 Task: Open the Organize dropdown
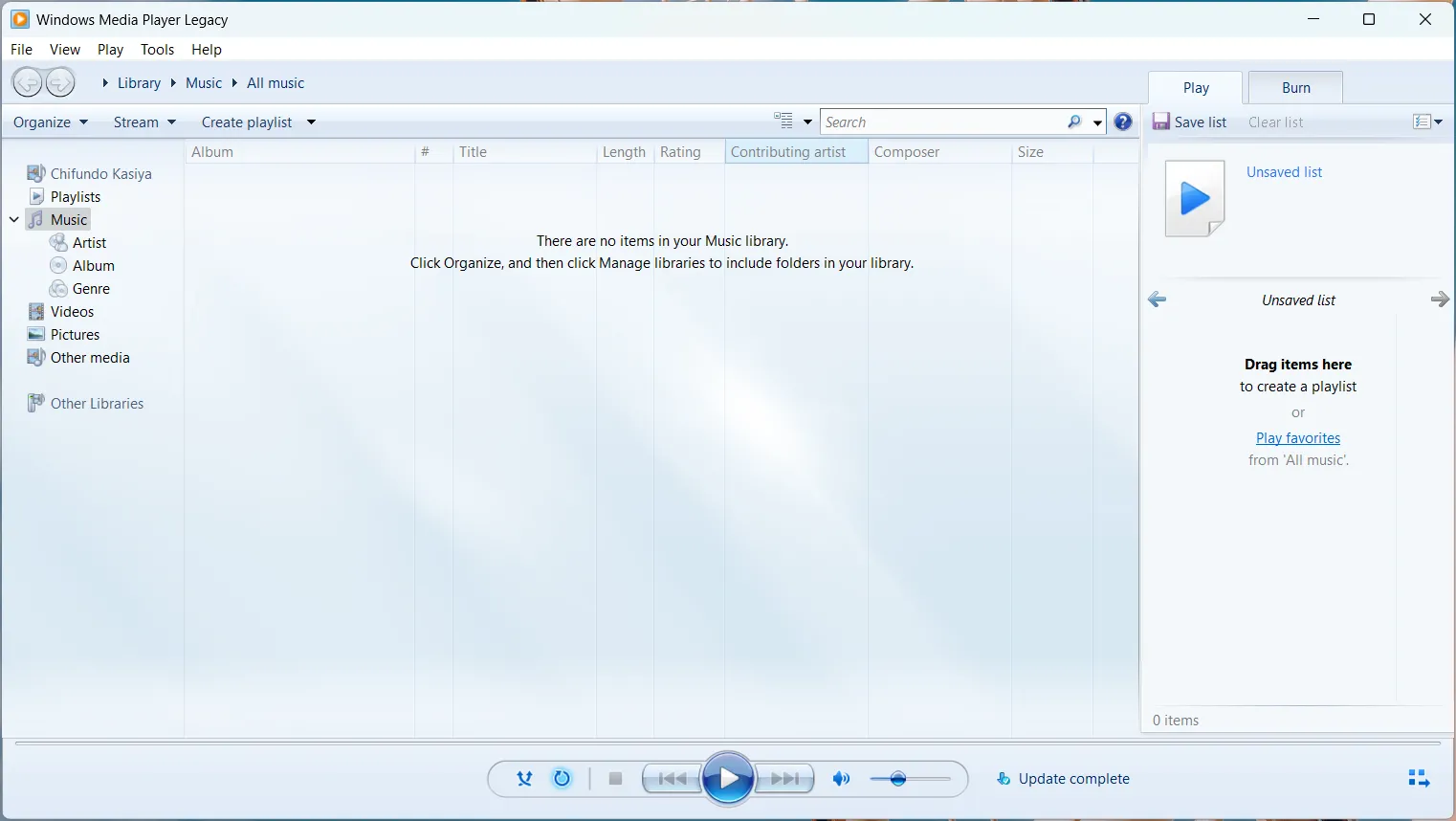51,122
